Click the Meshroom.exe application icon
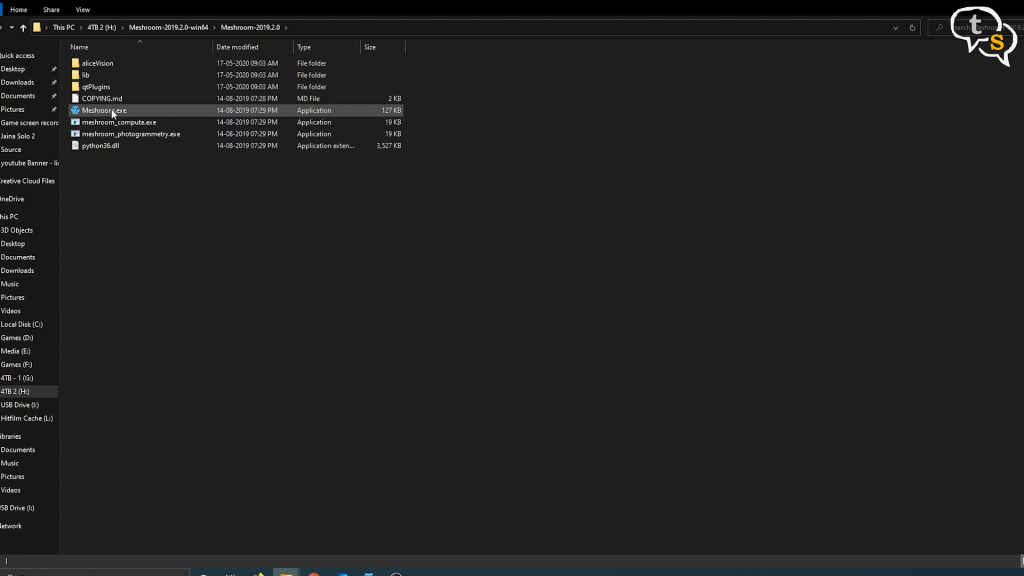 75,110
